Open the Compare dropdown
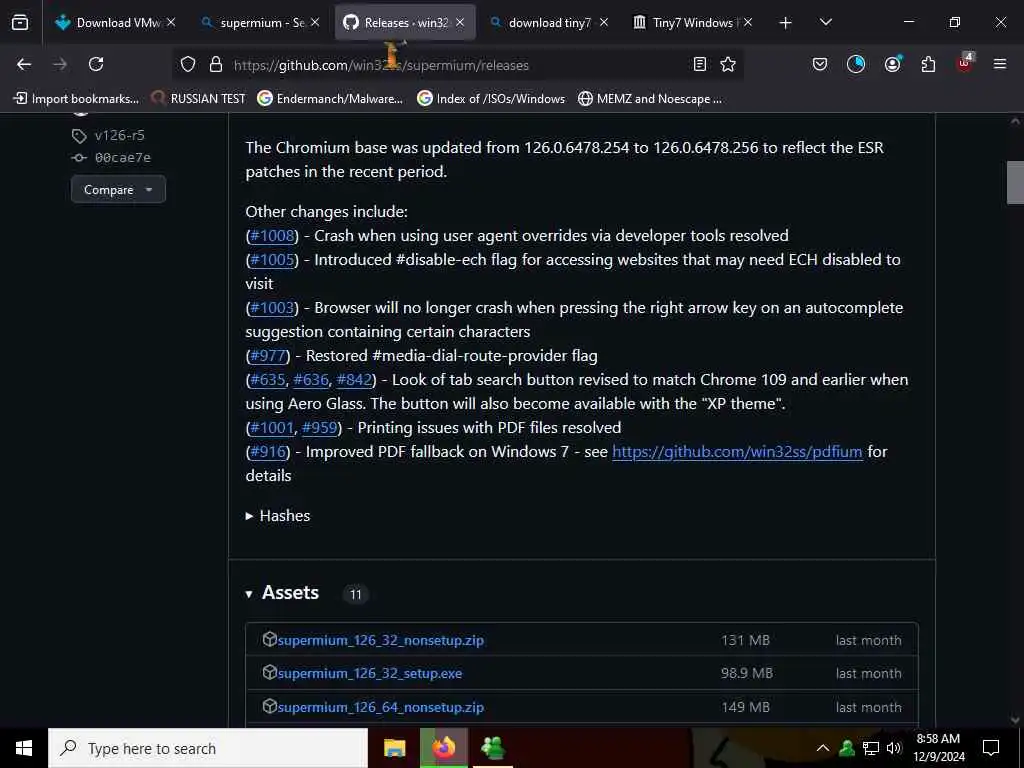1024x768 pixels. (118, 189)
